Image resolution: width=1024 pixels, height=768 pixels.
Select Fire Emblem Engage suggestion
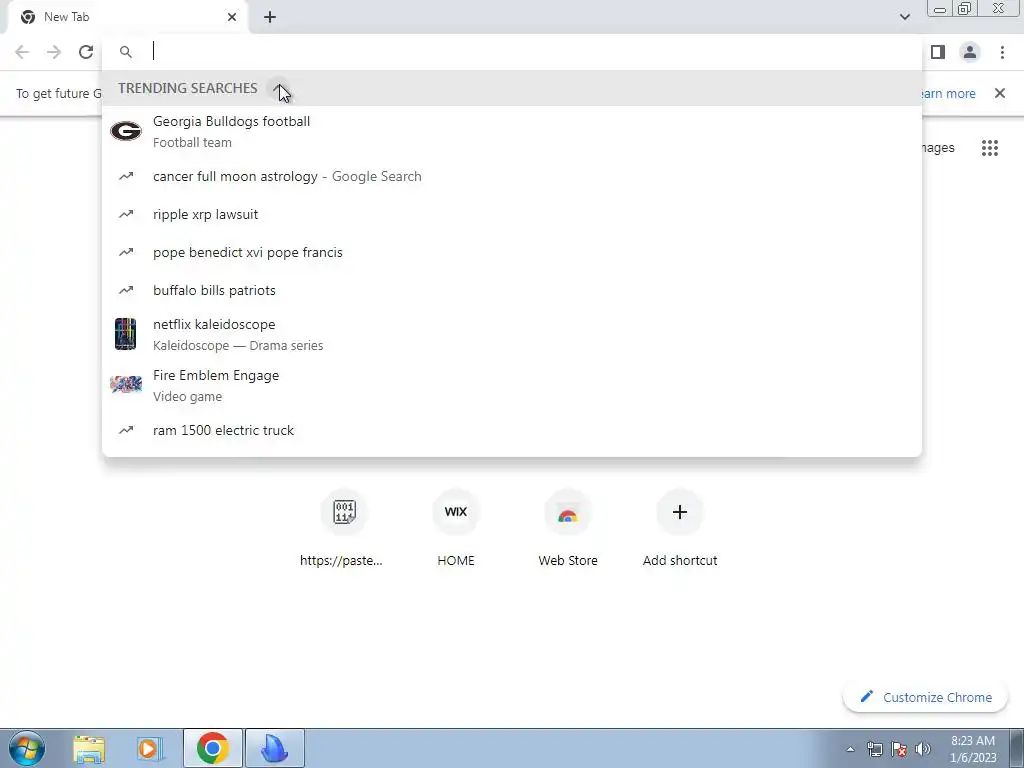[512, 385]
